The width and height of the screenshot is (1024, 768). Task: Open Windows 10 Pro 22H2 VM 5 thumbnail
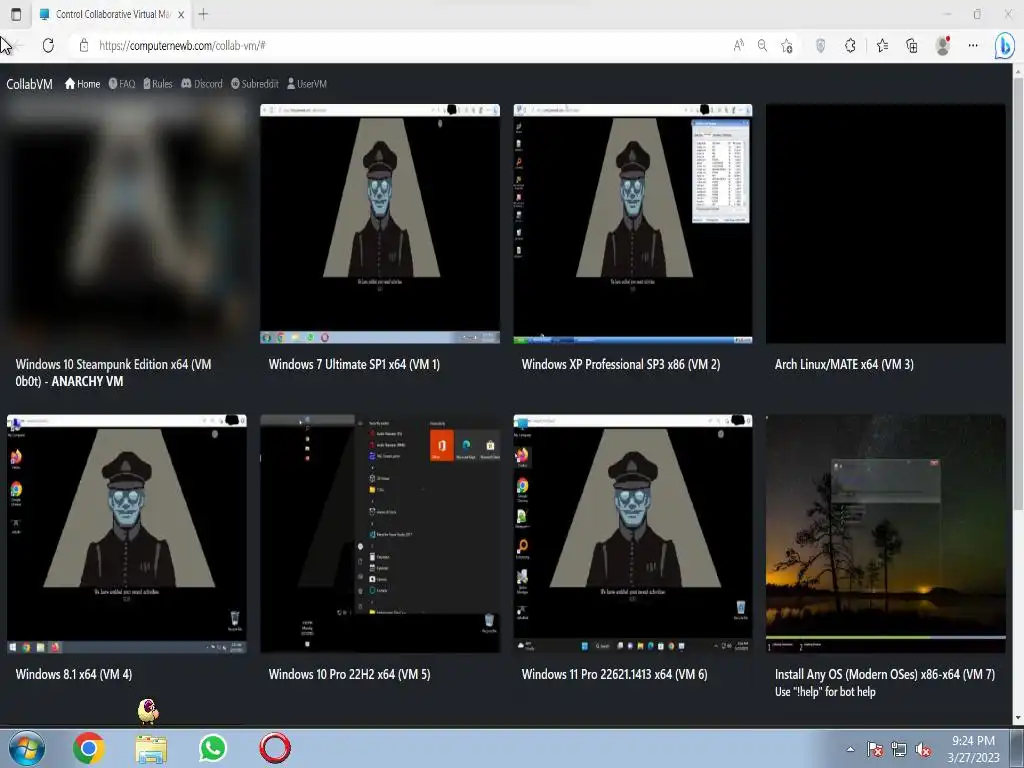point(380,534)
